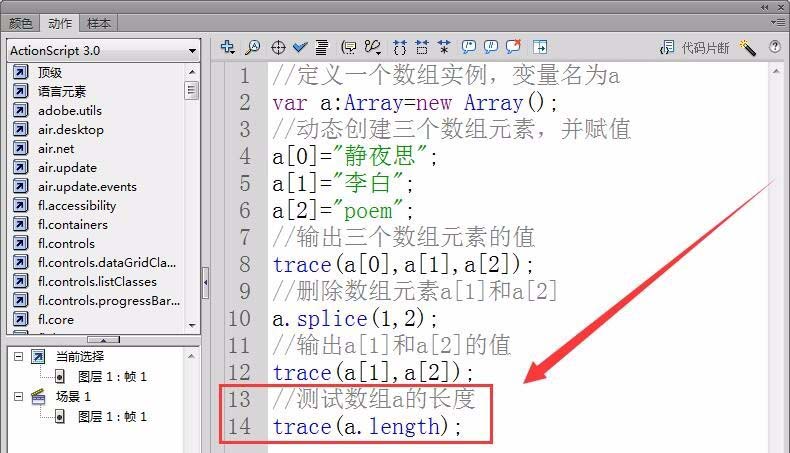Open debug options icon

pyautogui.click(x=373, y=47)
